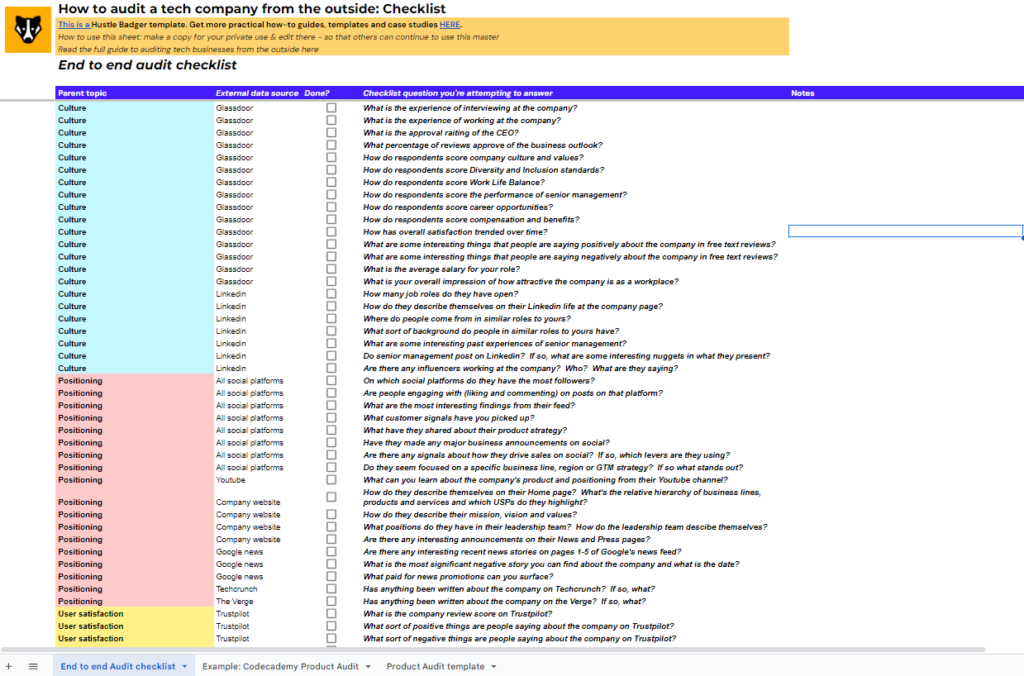Click the horizontal scrollbar above sheet tabs
1024x676 pixels.
(493, 650)
